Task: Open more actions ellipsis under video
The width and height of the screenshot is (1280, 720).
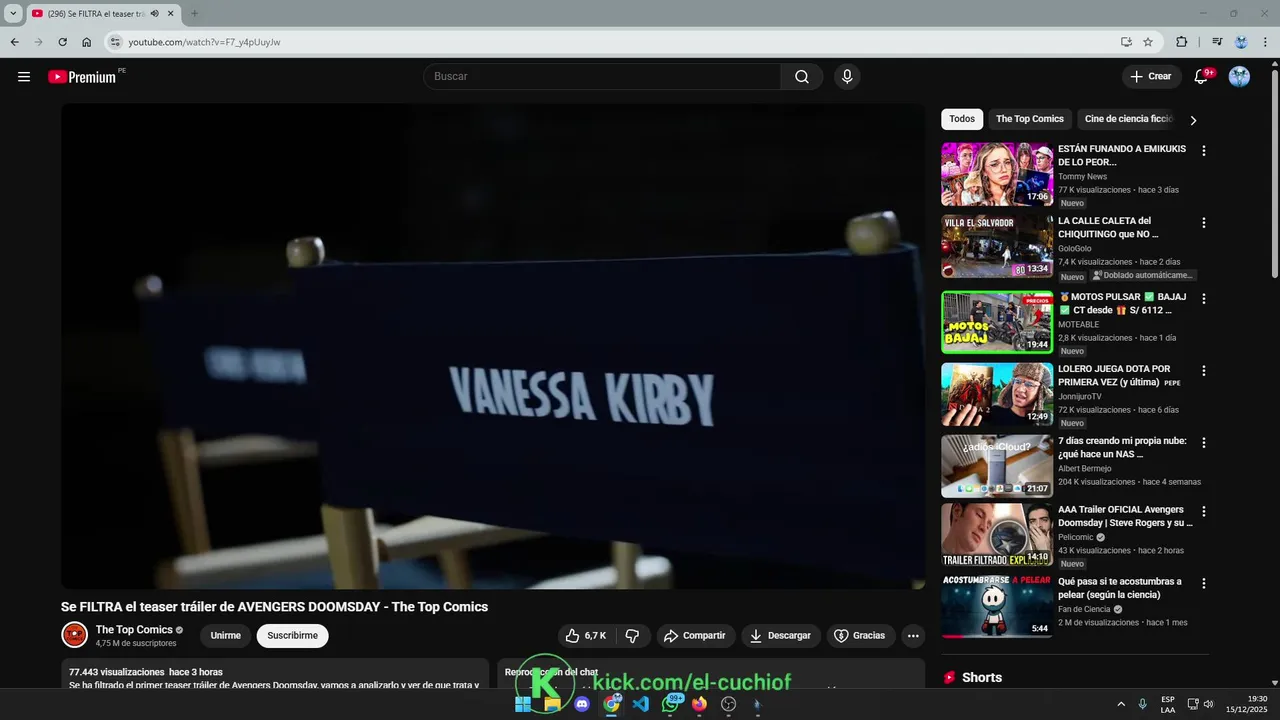Action: [x=912, y=636]
